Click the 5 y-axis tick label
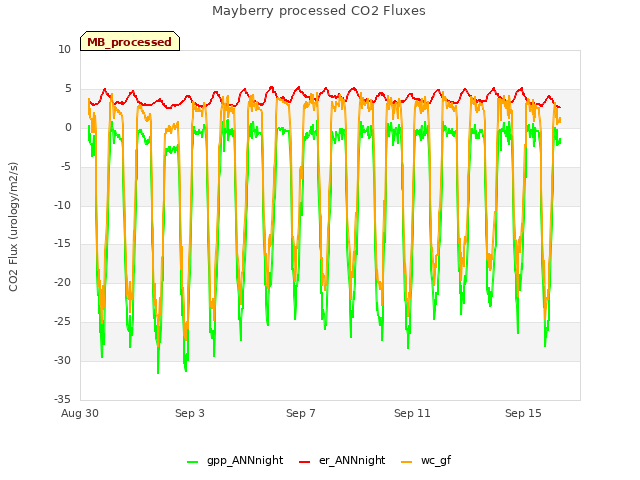 (x=68, y=89)
